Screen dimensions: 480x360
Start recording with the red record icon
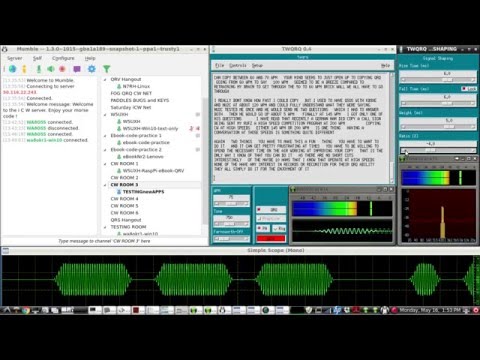62,69
